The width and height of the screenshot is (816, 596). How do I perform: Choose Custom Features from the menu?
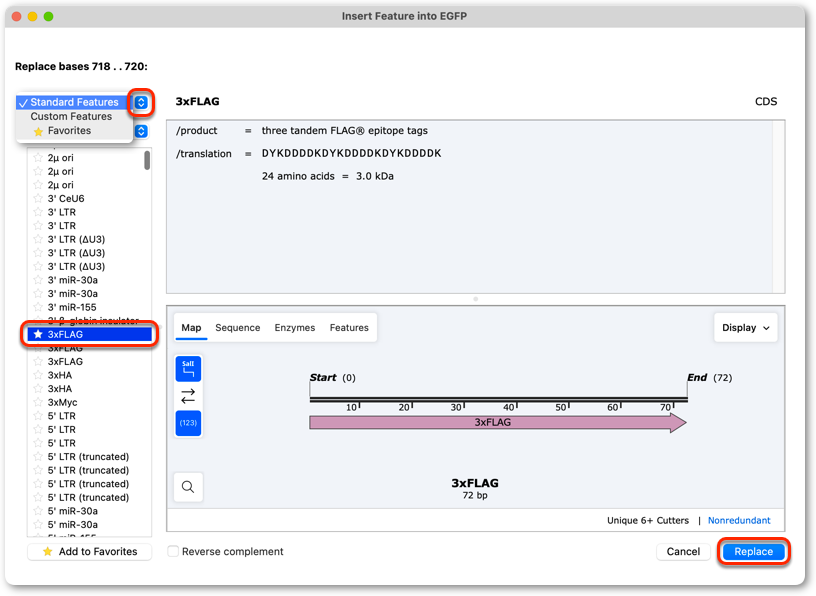[71, 117]
